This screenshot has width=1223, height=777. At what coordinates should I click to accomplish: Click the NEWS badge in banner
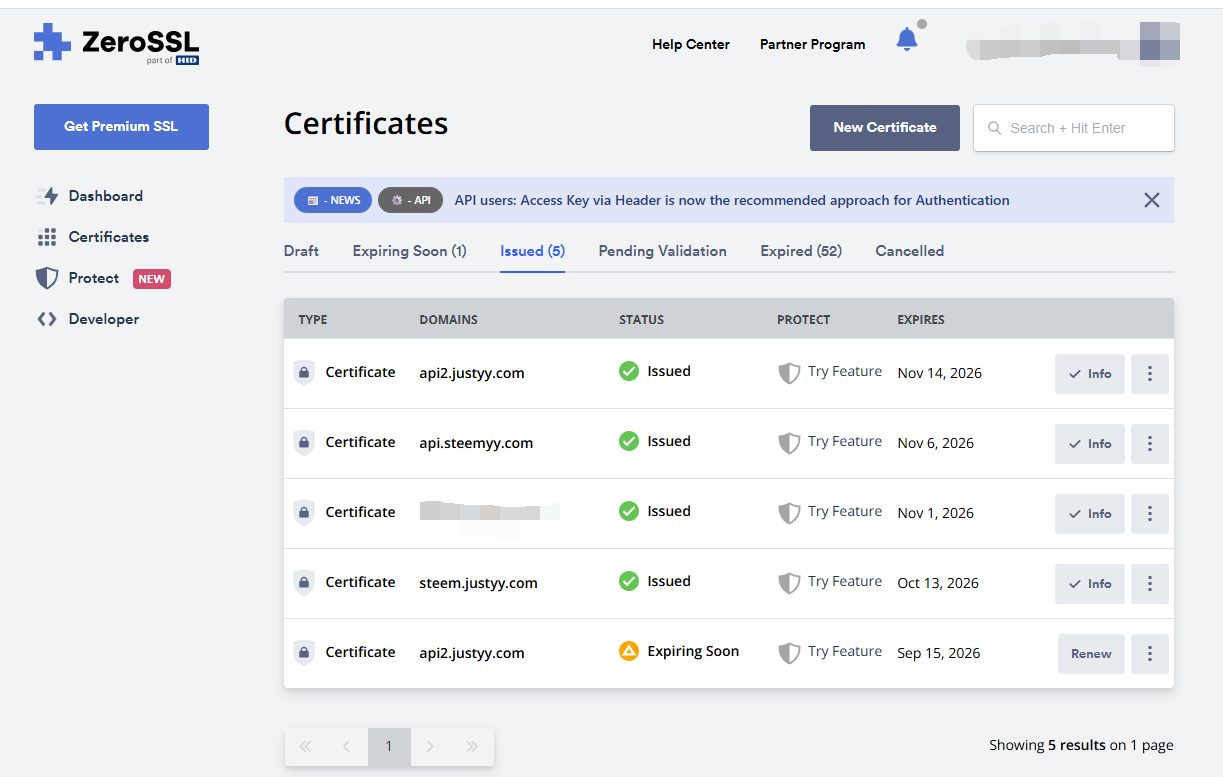(x=333, y=200)
